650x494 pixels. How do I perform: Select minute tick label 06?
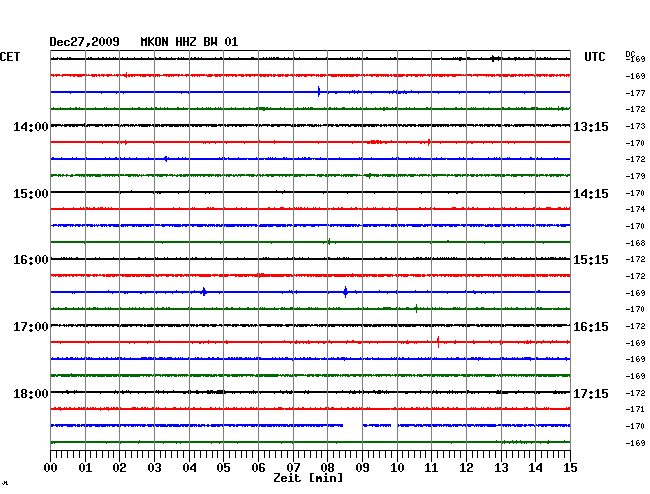point(258,468)
